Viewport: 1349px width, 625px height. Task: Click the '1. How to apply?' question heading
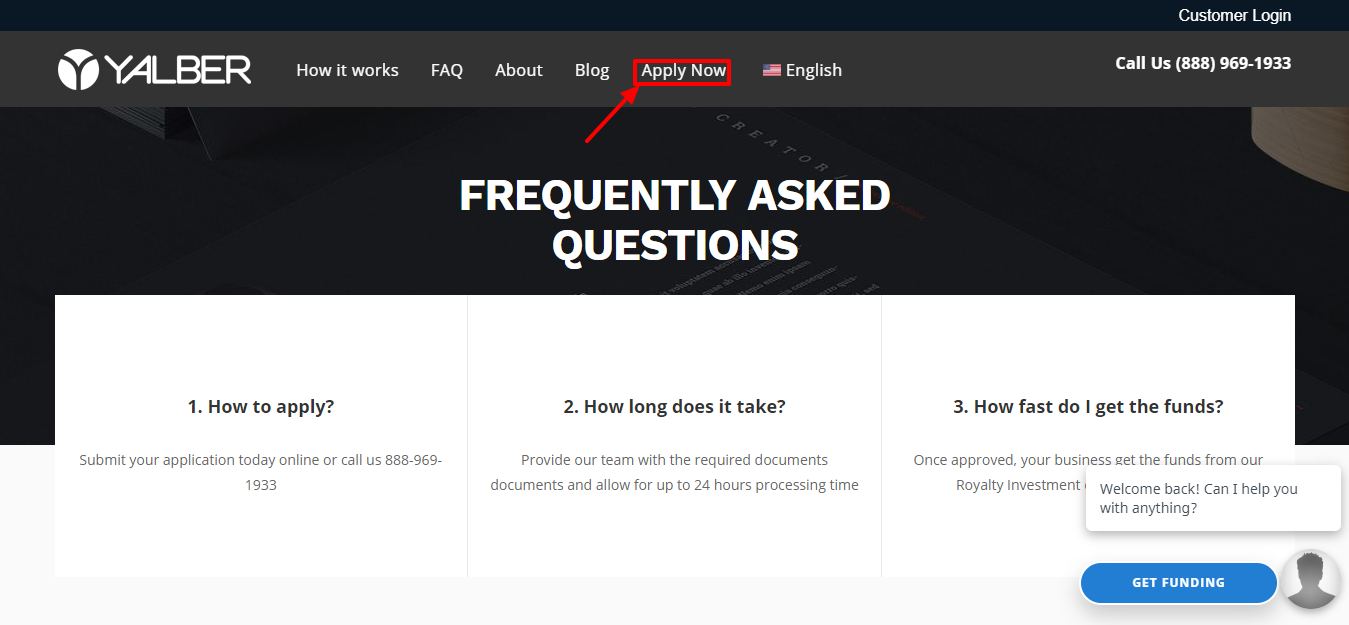(260, 406)
